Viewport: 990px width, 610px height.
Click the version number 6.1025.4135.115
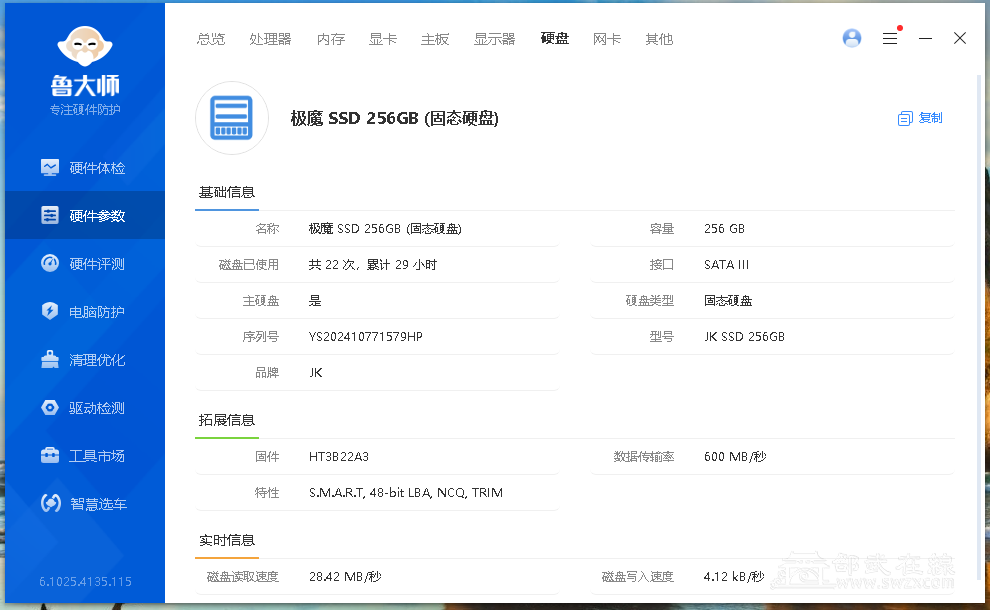85,582
